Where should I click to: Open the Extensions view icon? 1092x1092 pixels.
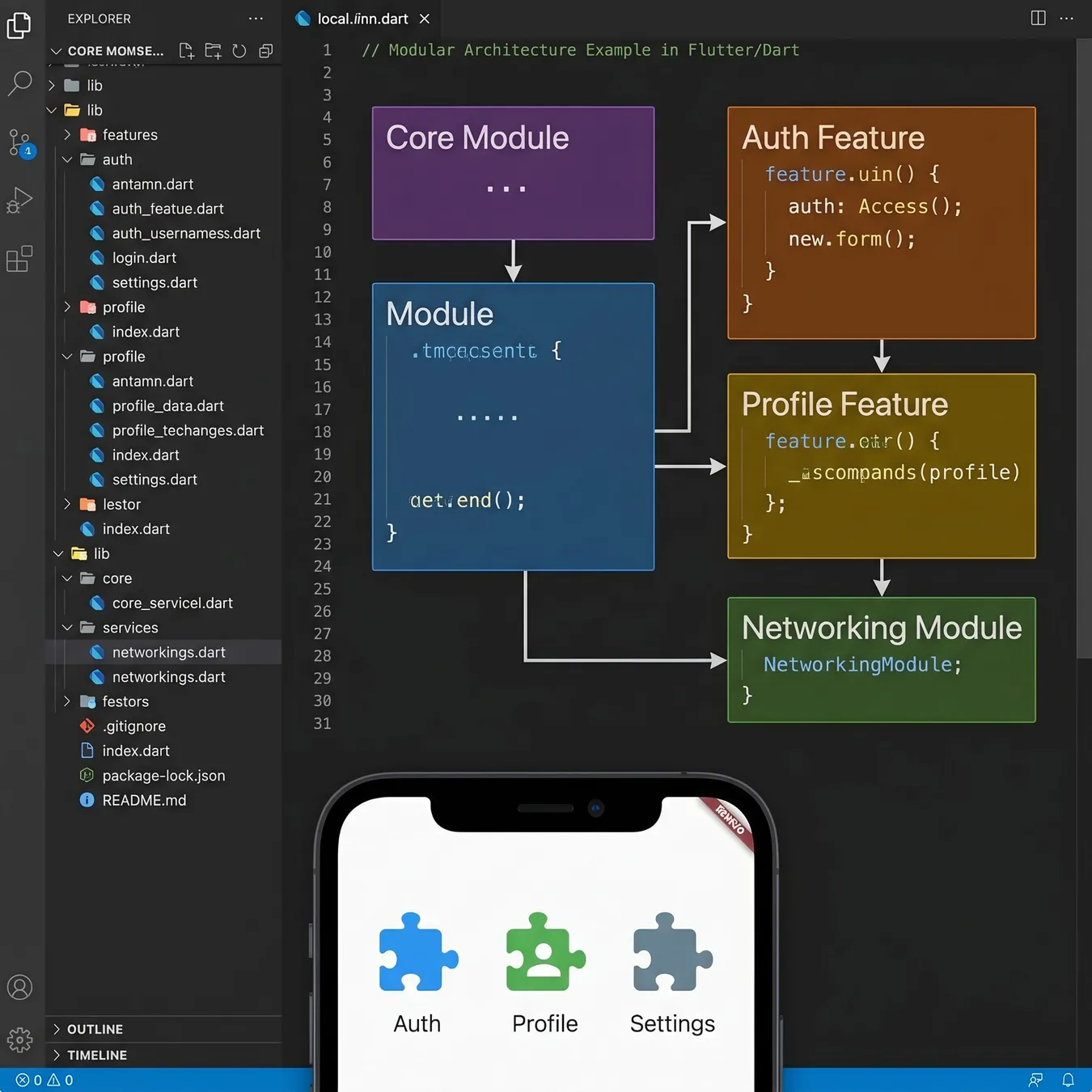click(19, 259)
